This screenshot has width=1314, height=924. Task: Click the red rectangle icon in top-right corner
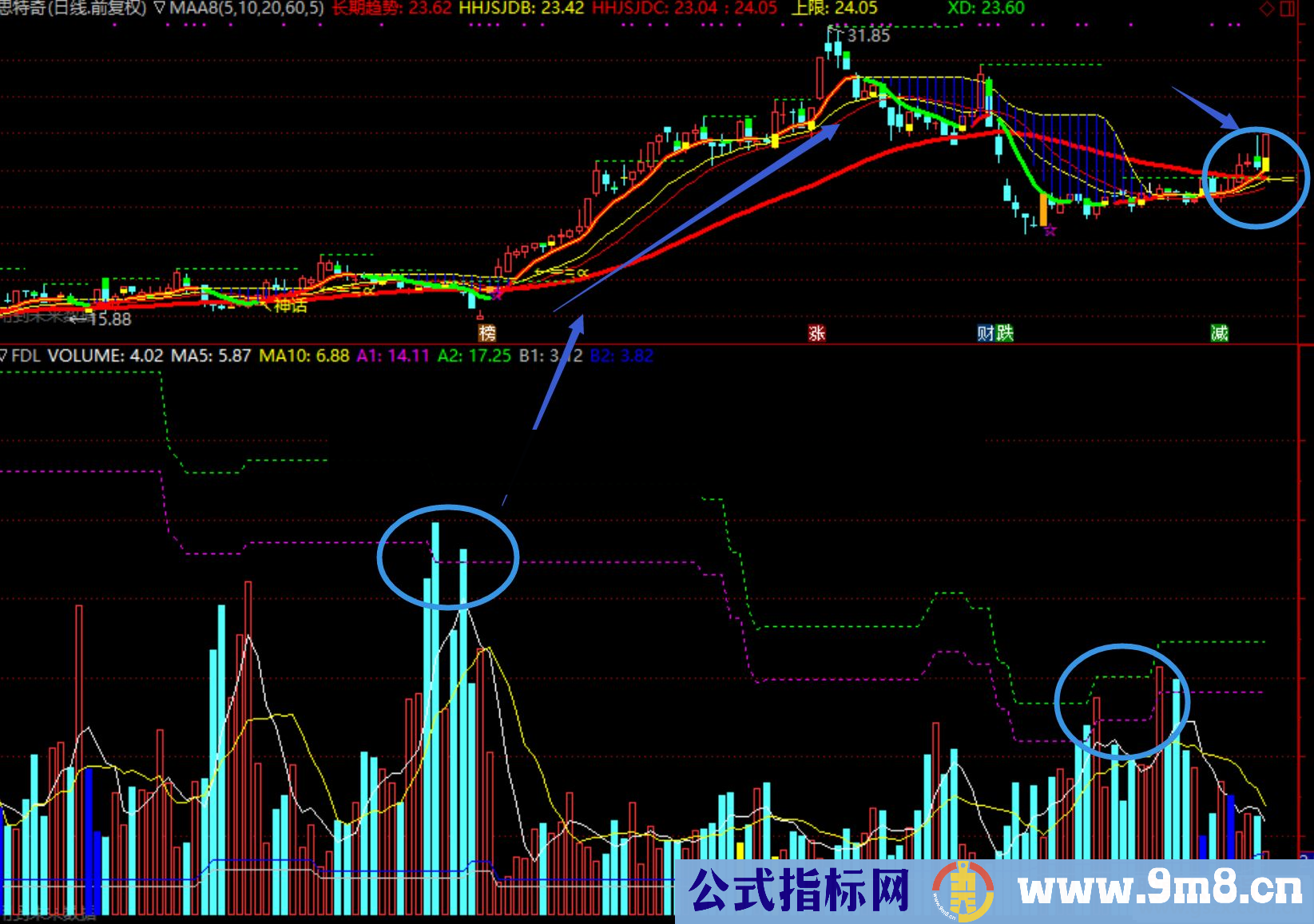[x=1288, y=9]
